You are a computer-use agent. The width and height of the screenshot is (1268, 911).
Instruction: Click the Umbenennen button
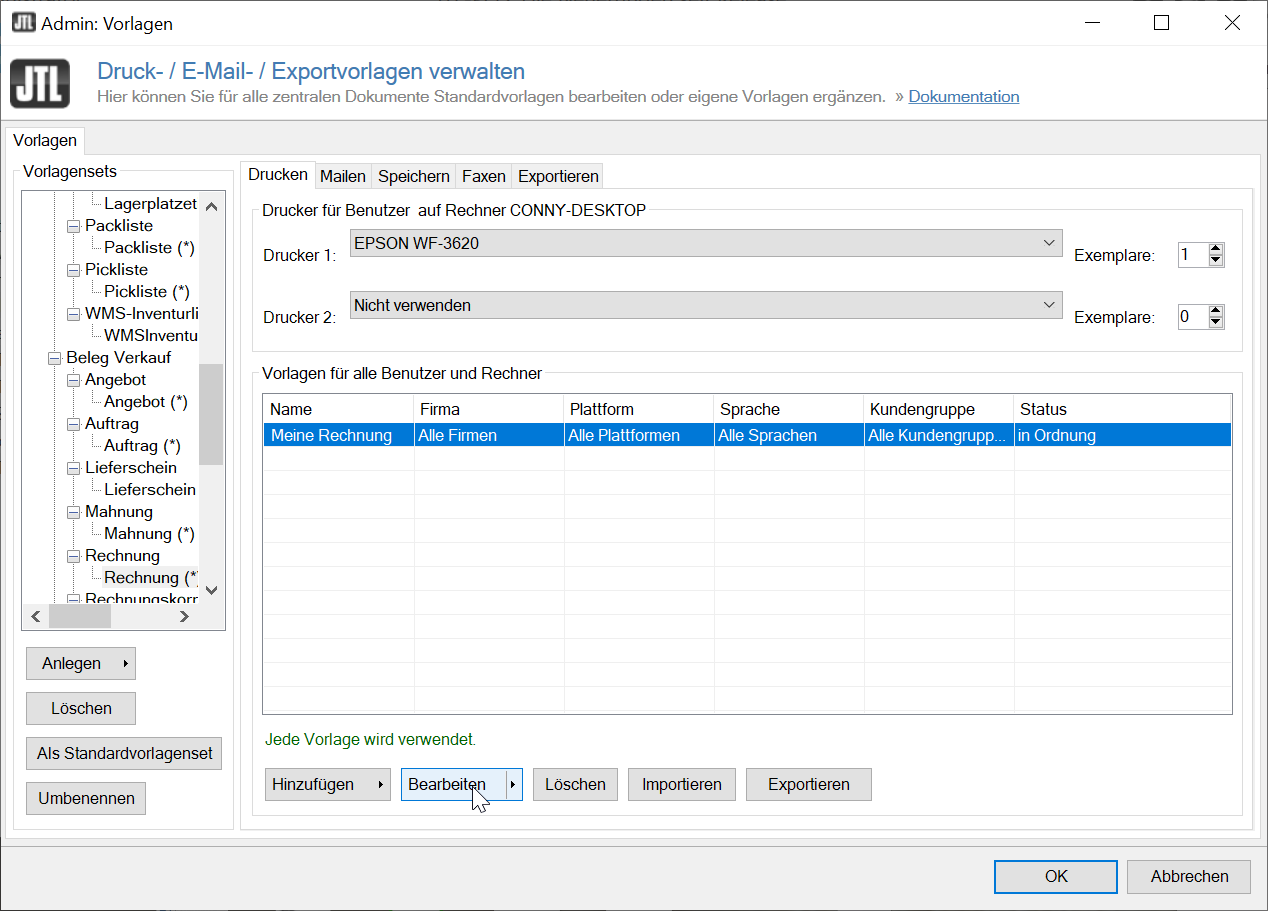click(86, 799)
